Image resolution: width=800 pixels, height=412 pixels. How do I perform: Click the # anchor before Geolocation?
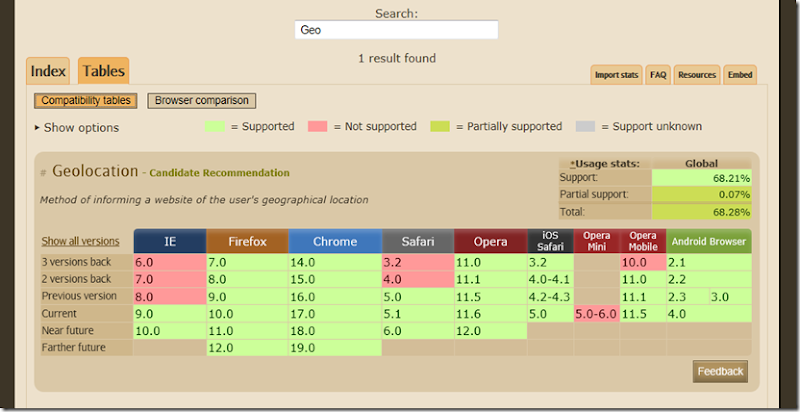43,172
